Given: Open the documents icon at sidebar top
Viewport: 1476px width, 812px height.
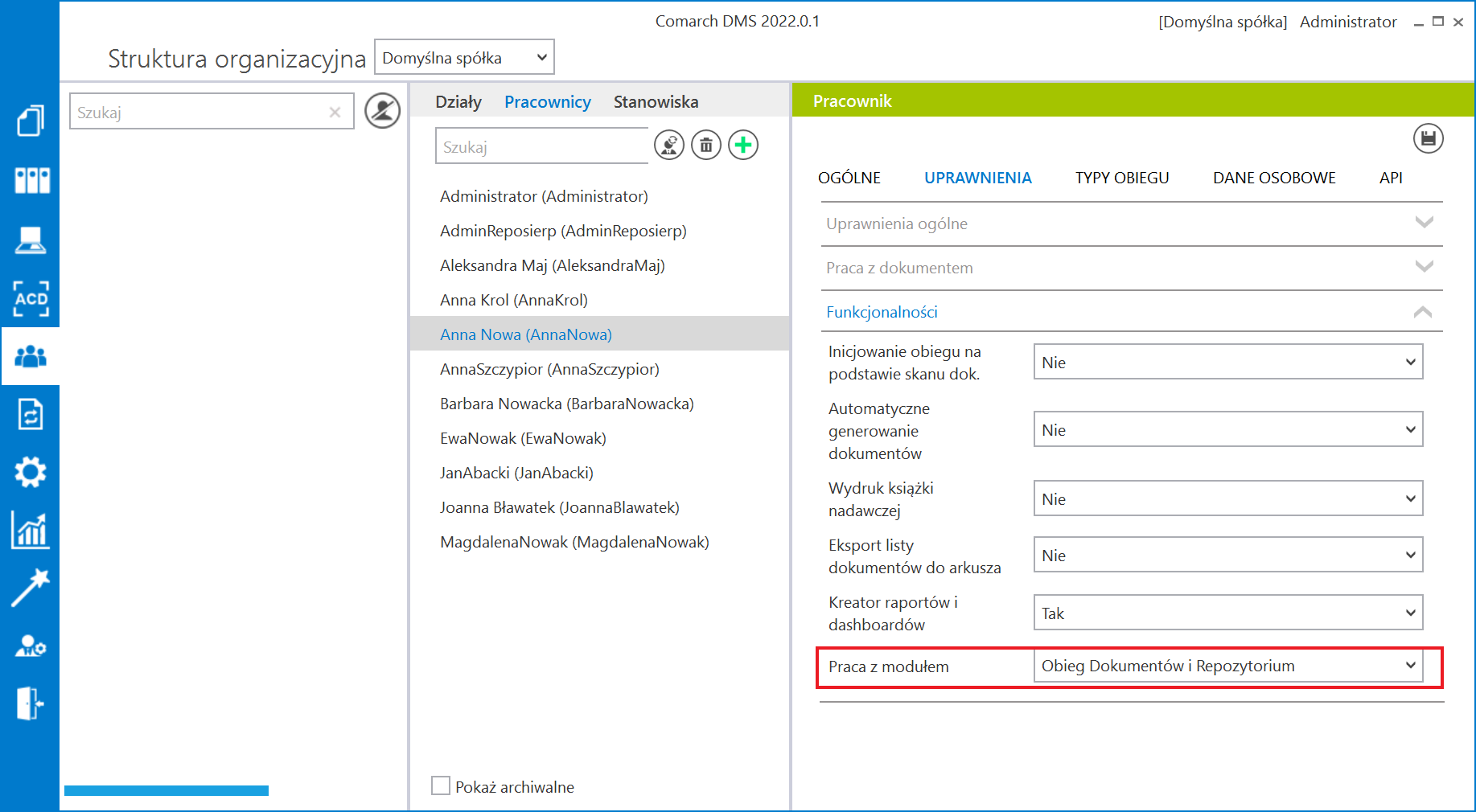Looking at the screenshot, I should pyautogui.click(x=31, y=121).
